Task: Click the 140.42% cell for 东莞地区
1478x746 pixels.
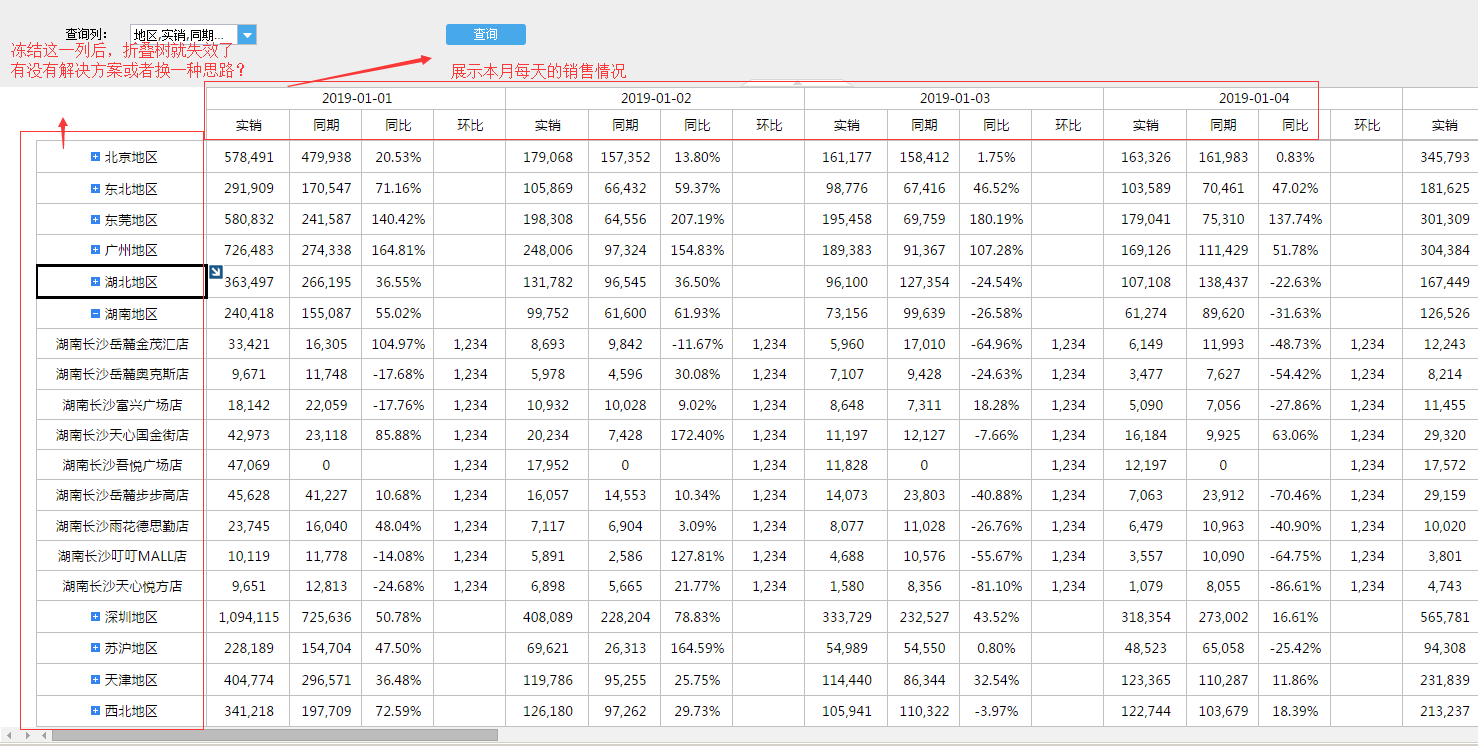Action: click(398, 219)
